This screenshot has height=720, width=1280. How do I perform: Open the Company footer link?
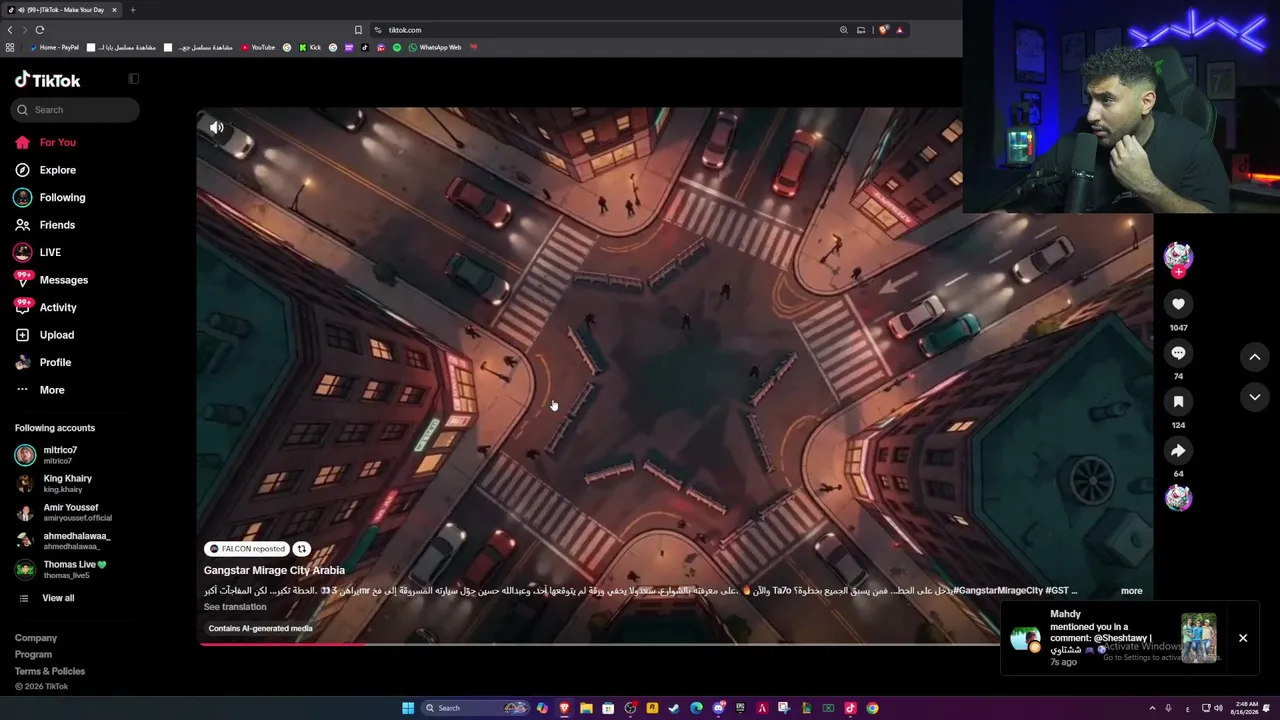tap(36, 638)
